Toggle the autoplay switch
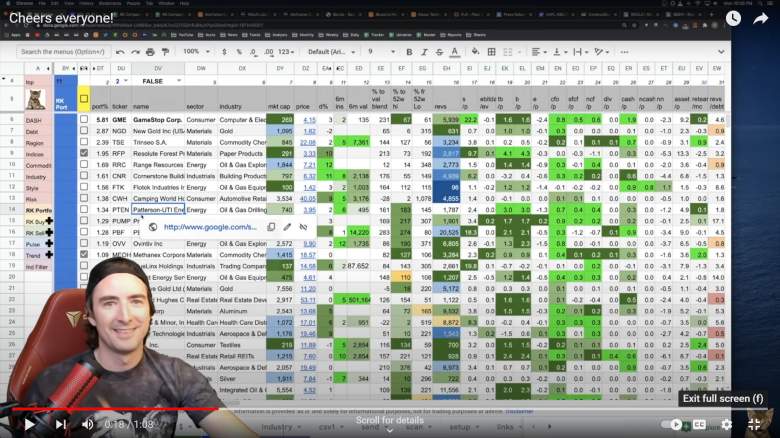780x438 pixels. [x=675, y=424]
